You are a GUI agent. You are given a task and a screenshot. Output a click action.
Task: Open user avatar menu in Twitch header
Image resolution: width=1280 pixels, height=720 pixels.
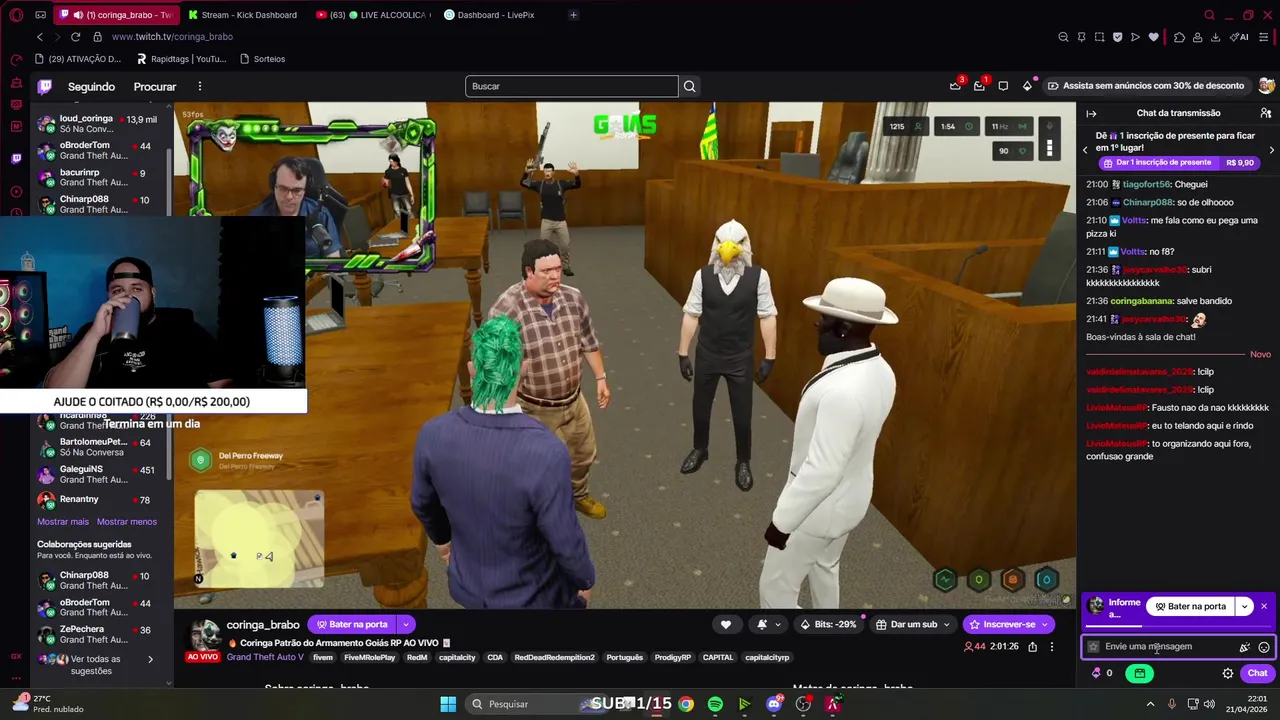coord(1267,86)
